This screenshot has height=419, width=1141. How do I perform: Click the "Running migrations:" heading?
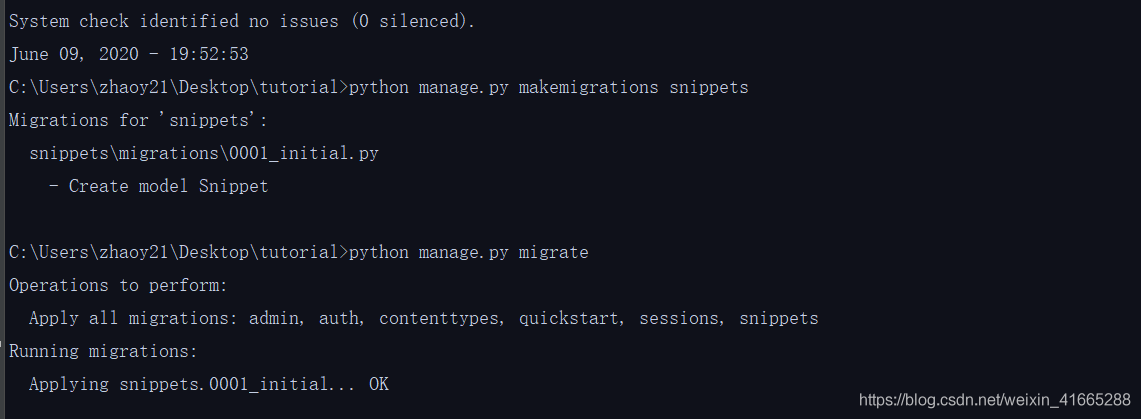[x=103, y=351]
